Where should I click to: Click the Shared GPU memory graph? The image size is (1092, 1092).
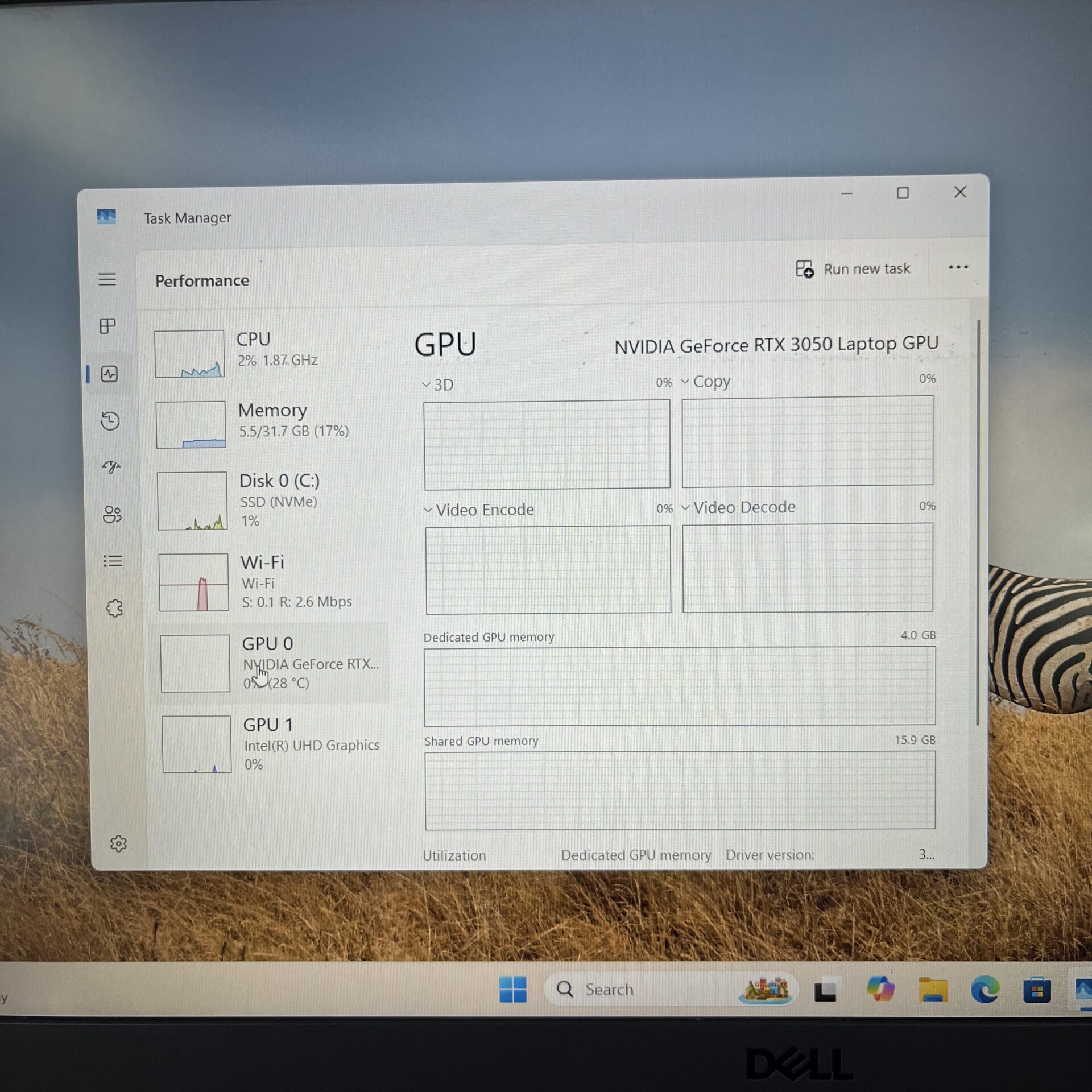(x=680, y=790)
